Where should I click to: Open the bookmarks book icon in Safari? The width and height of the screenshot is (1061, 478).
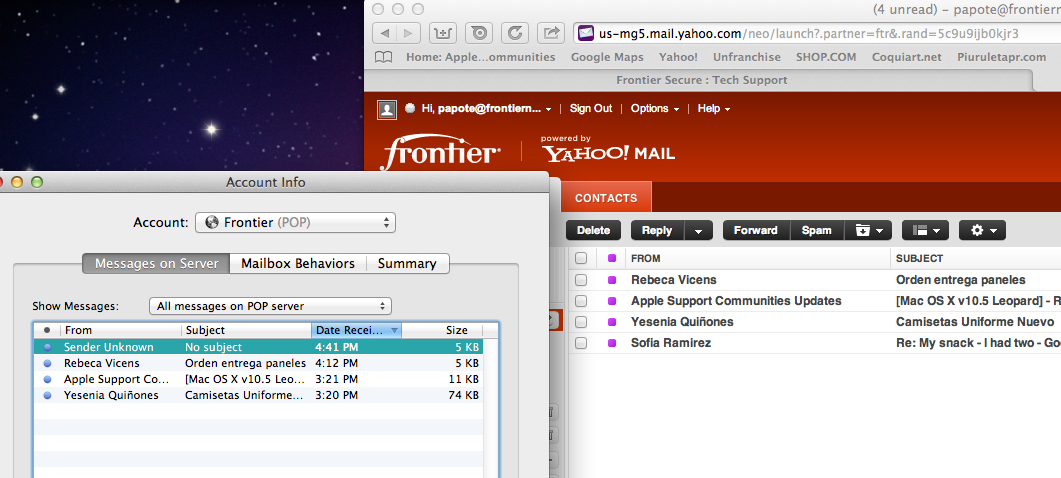pyautogui.click(x=383, y=58)
